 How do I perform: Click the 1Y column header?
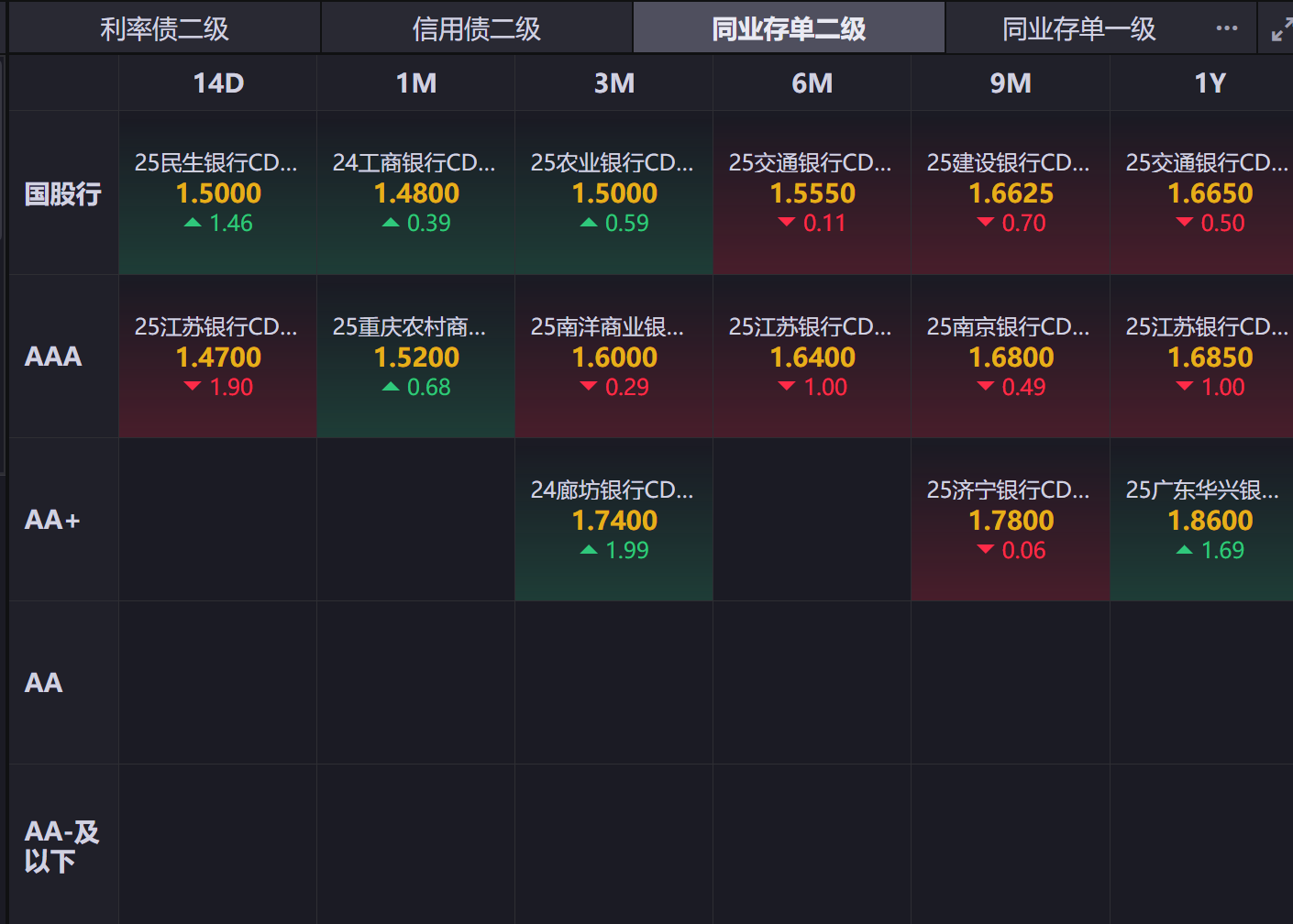click(x=1210, y=83)
